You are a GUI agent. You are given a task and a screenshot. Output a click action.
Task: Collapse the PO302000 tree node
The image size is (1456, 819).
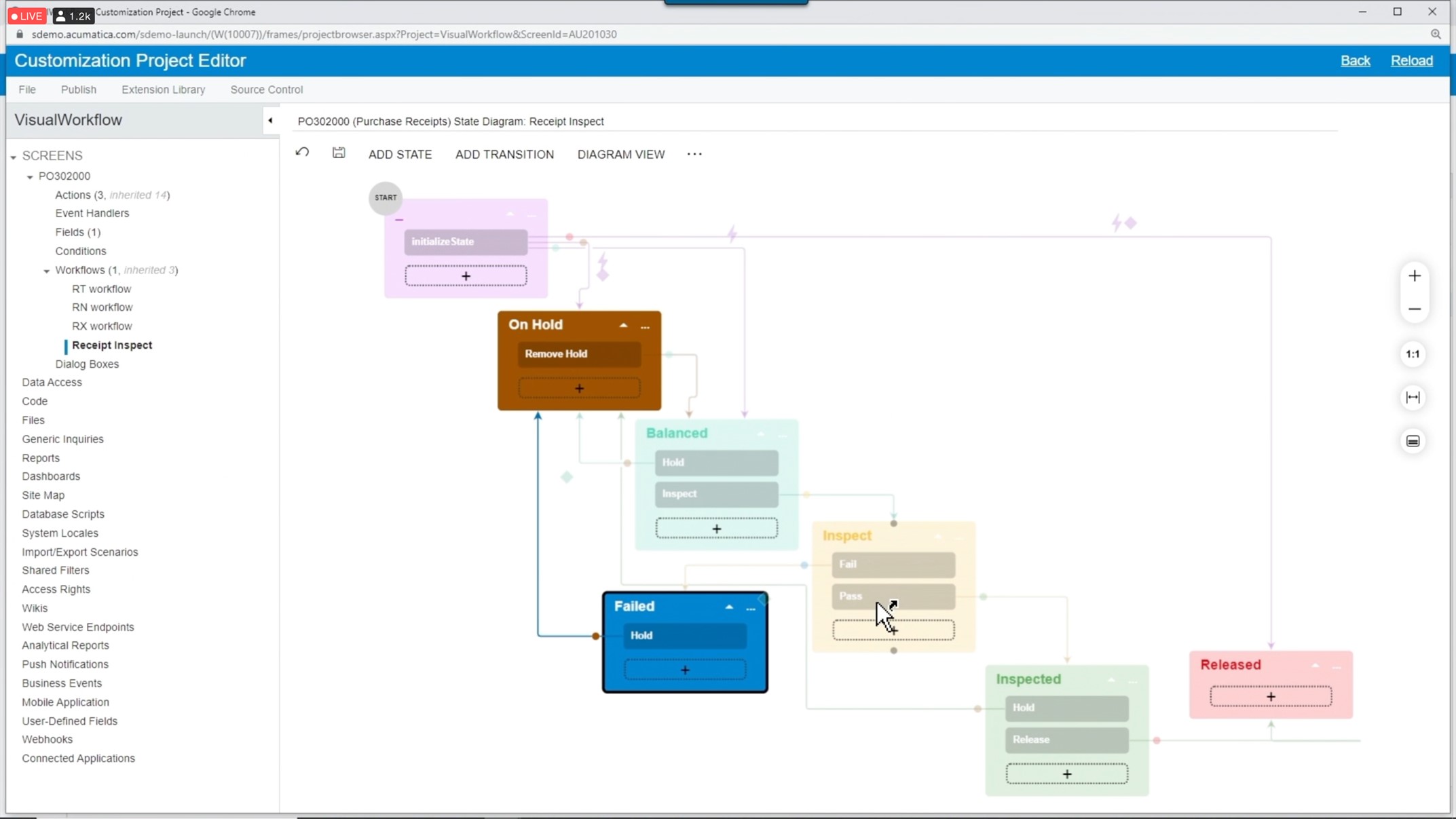coord(30,177)
